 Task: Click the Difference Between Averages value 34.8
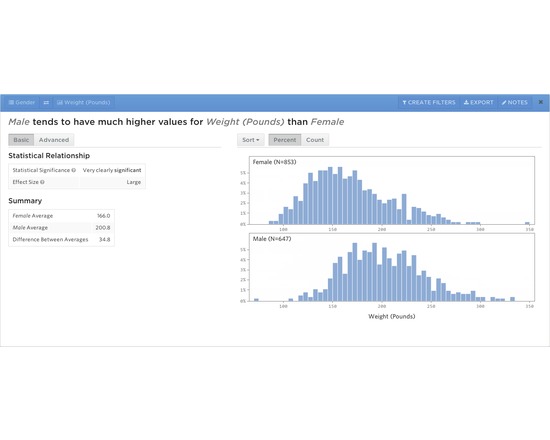(x=105, y=240)
